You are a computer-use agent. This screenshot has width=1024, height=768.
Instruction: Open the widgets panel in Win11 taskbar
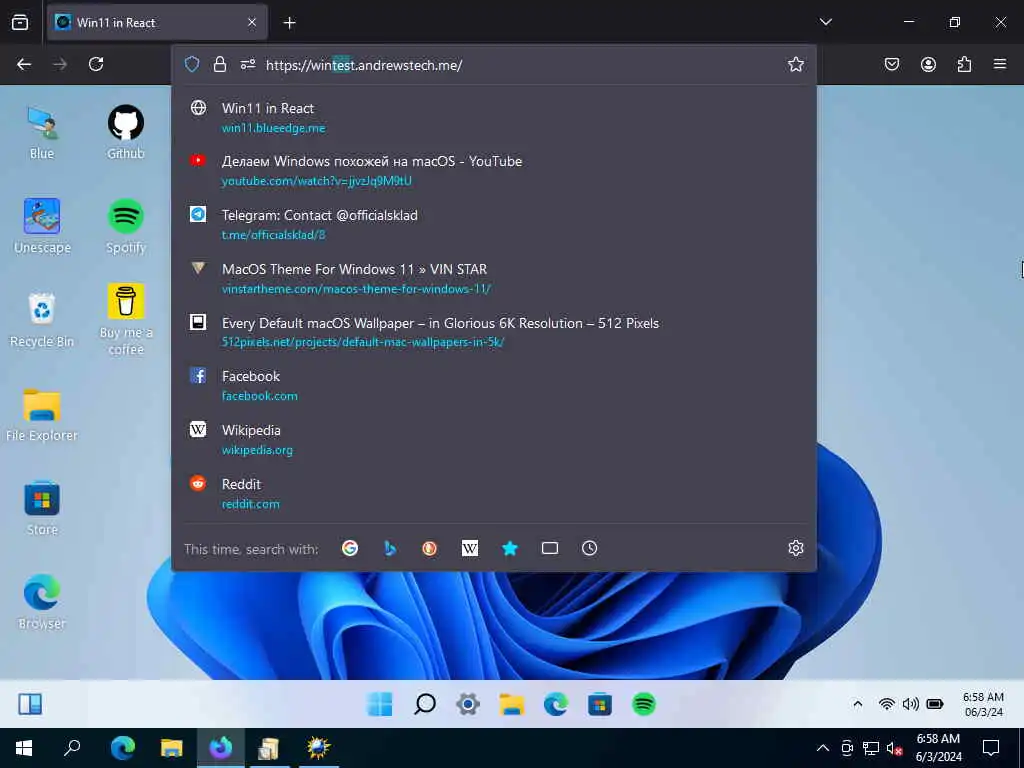click(x=30, y=704)
